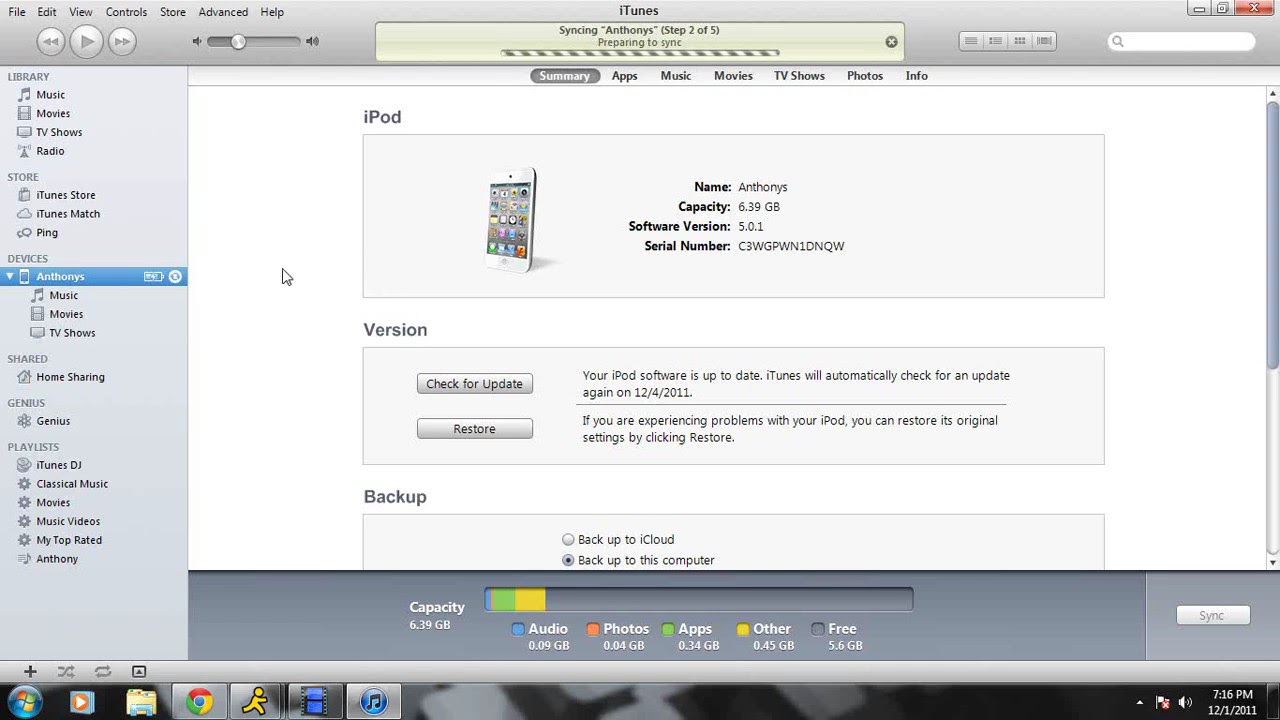Select Back up to this computer

(568, 560)
